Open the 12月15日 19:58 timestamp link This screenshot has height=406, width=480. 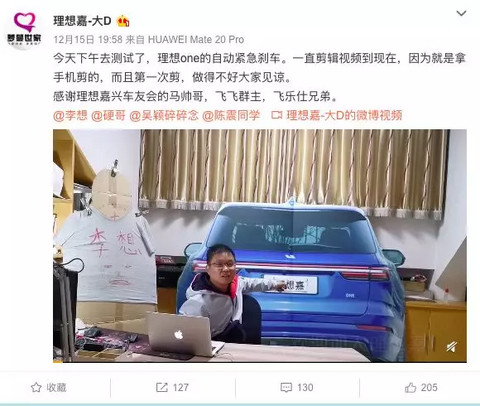coord(88,40)
